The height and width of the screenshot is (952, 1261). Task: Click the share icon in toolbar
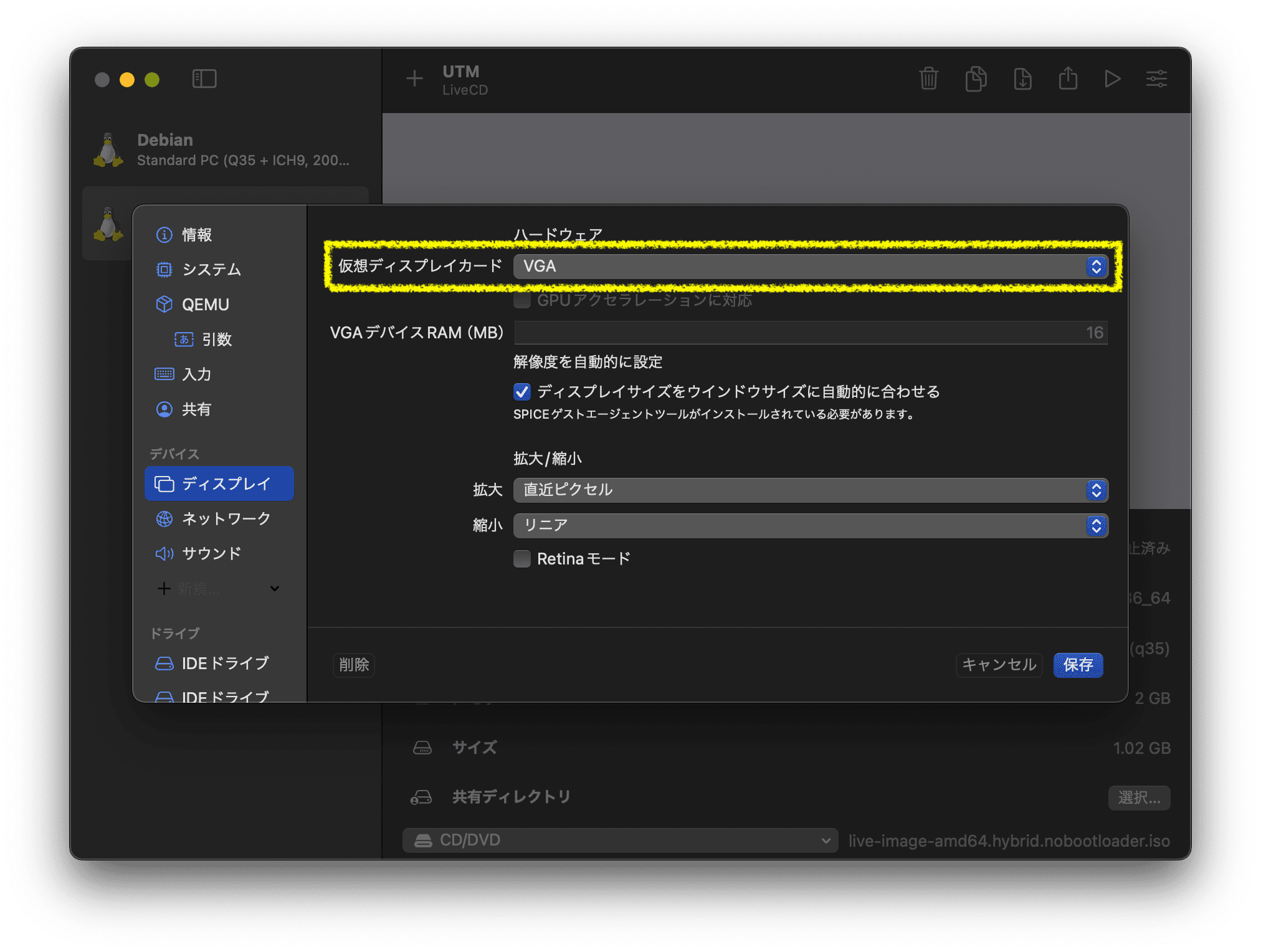pyautogui.click(x=1068, y=79)
